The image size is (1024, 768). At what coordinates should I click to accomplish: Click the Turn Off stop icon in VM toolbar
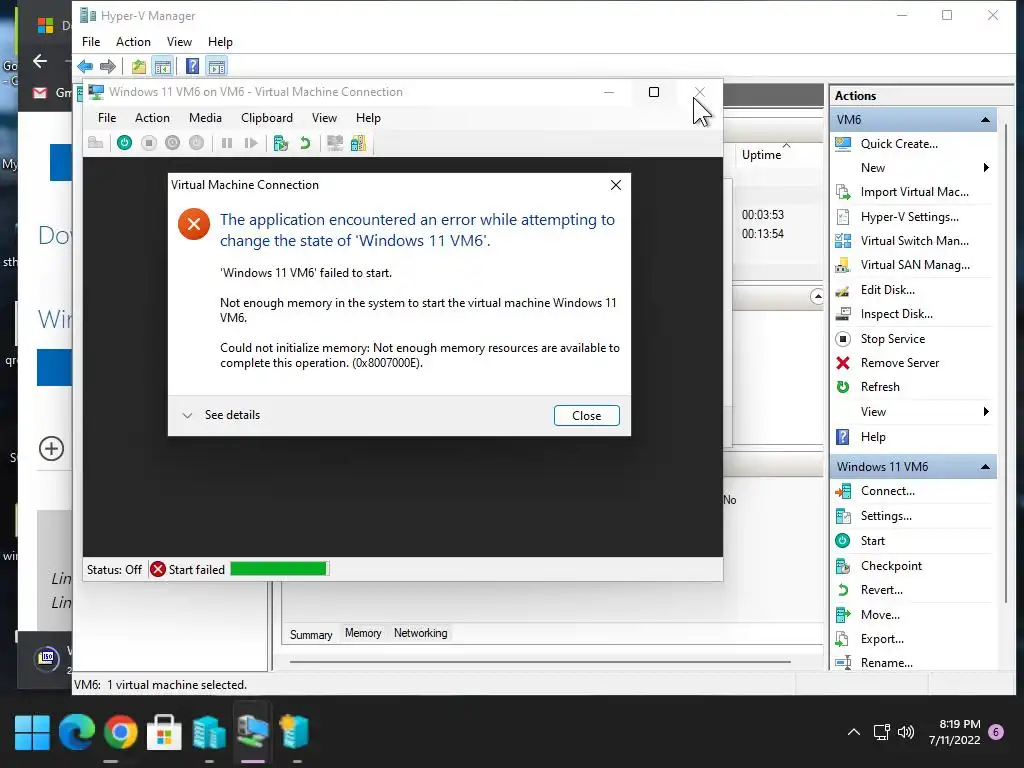[149, 143]
